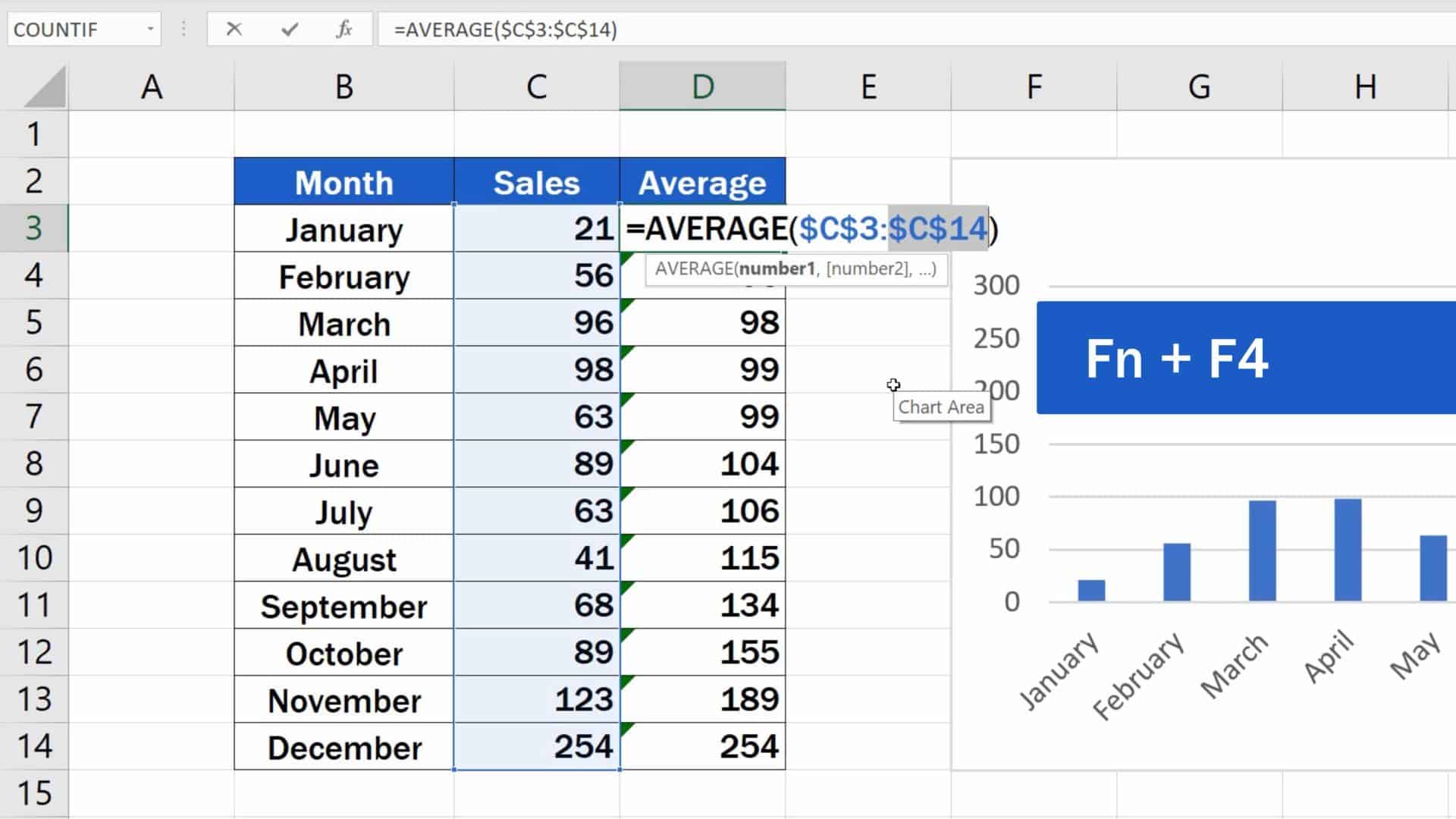Click the October cell
This screenshot has width=1456, height=819.
(344, 653)
